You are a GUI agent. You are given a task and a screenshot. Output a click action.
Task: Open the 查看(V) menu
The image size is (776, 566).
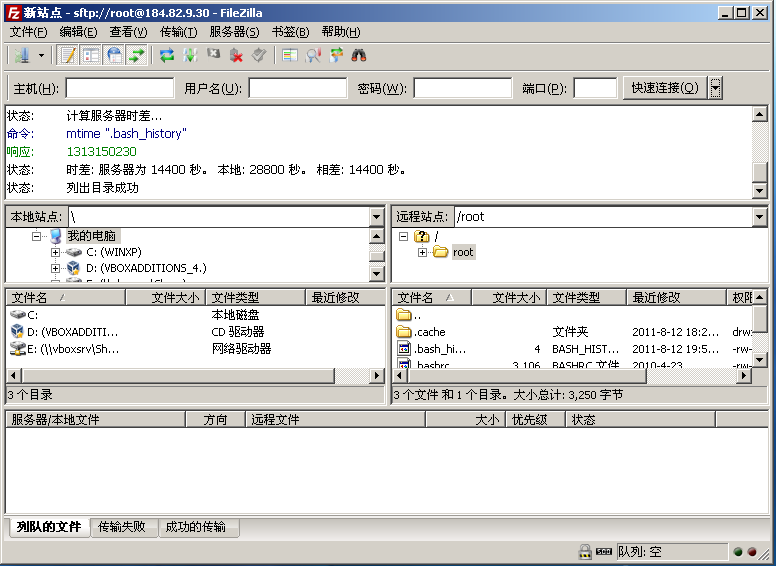[128, 32]
